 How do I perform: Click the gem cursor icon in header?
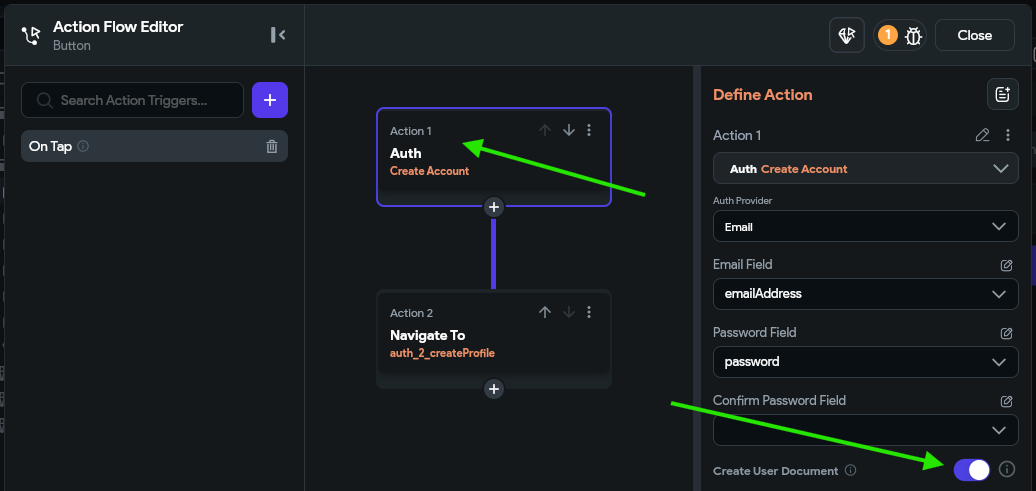(x=847, y=35)
